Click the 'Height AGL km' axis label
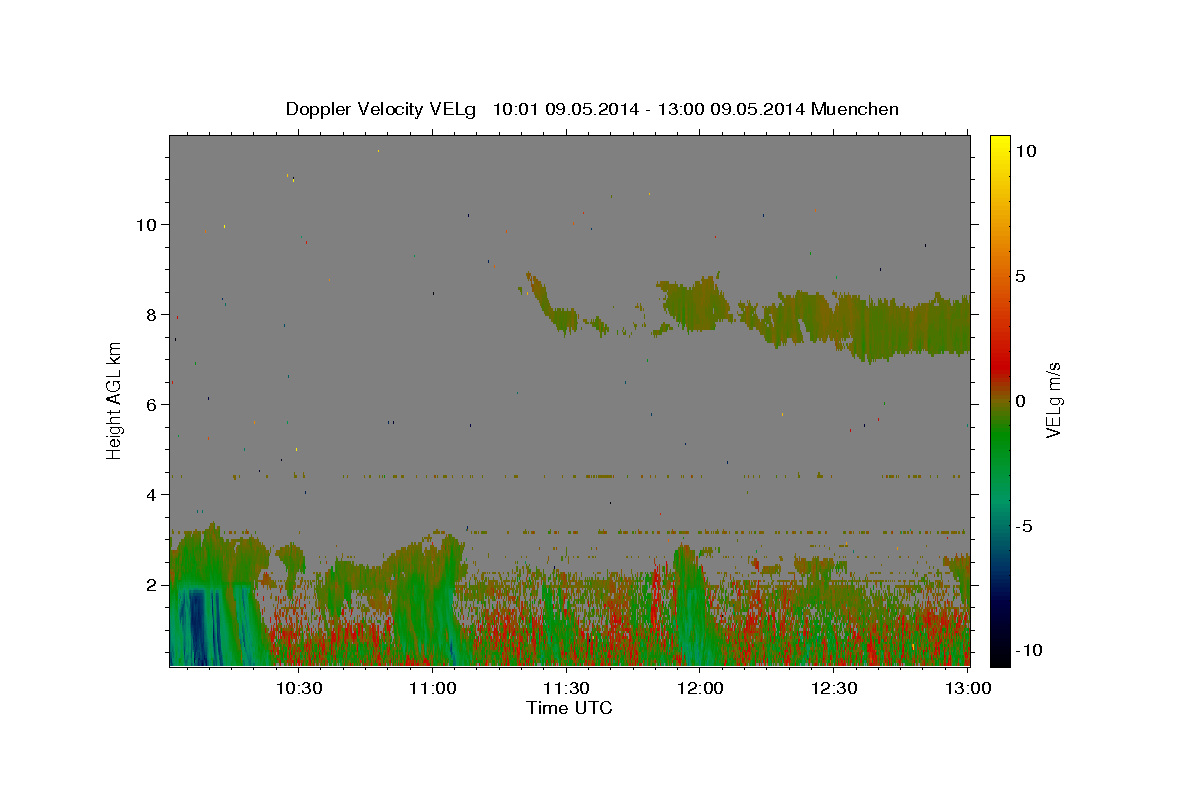Viewport: 1200px width, 800px height. click(x=114, y=400)
